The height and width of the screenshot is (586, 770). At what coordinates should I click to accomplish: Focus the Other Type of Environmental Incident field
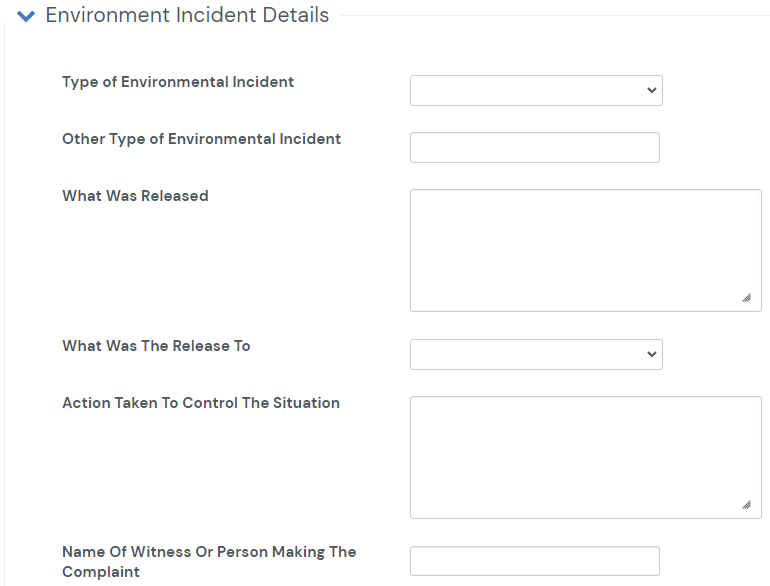pos(535,147)
